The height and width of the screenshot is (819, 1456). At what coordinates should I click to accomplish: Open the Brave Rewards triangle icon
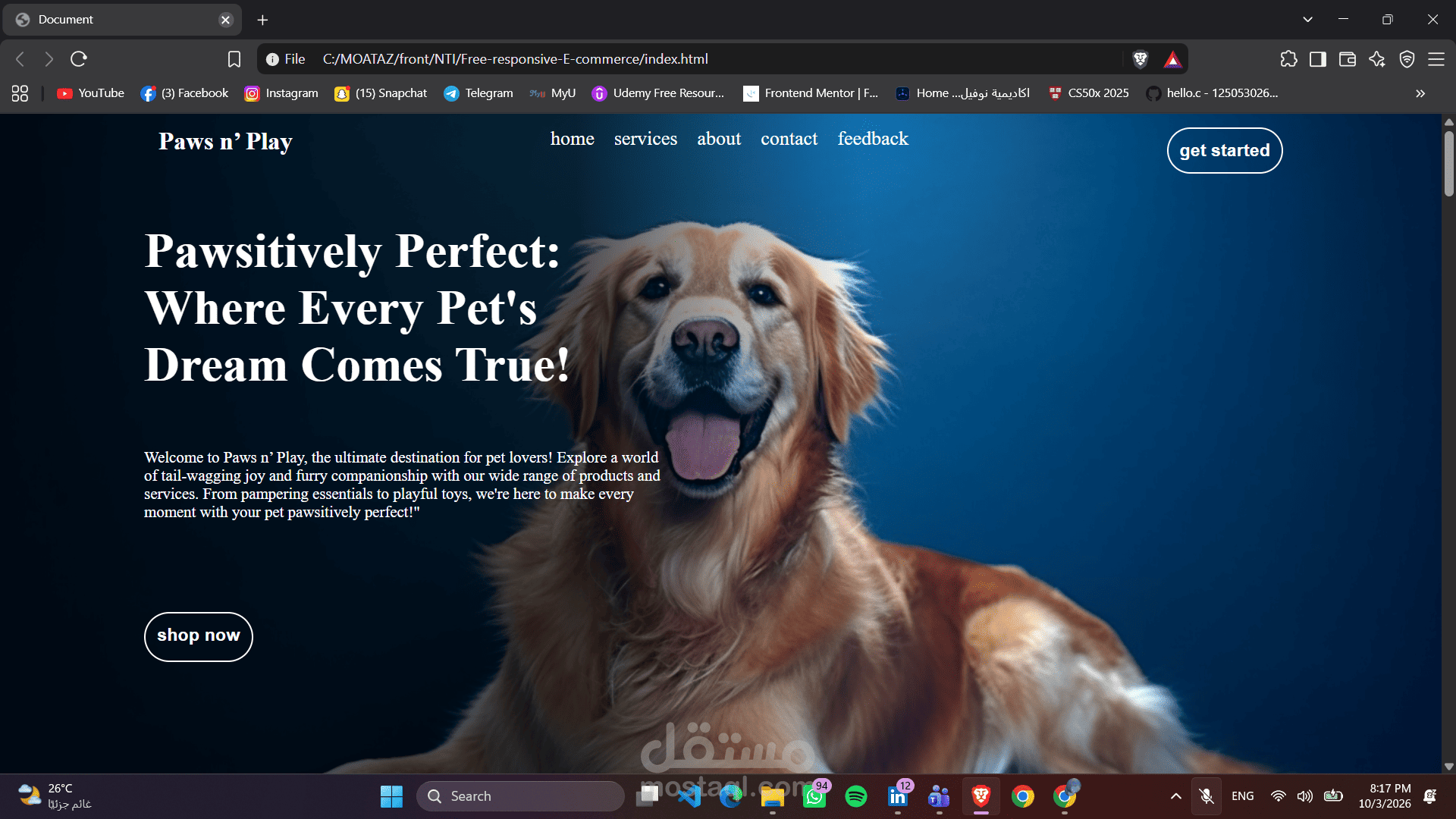(x=1173, y=59)
